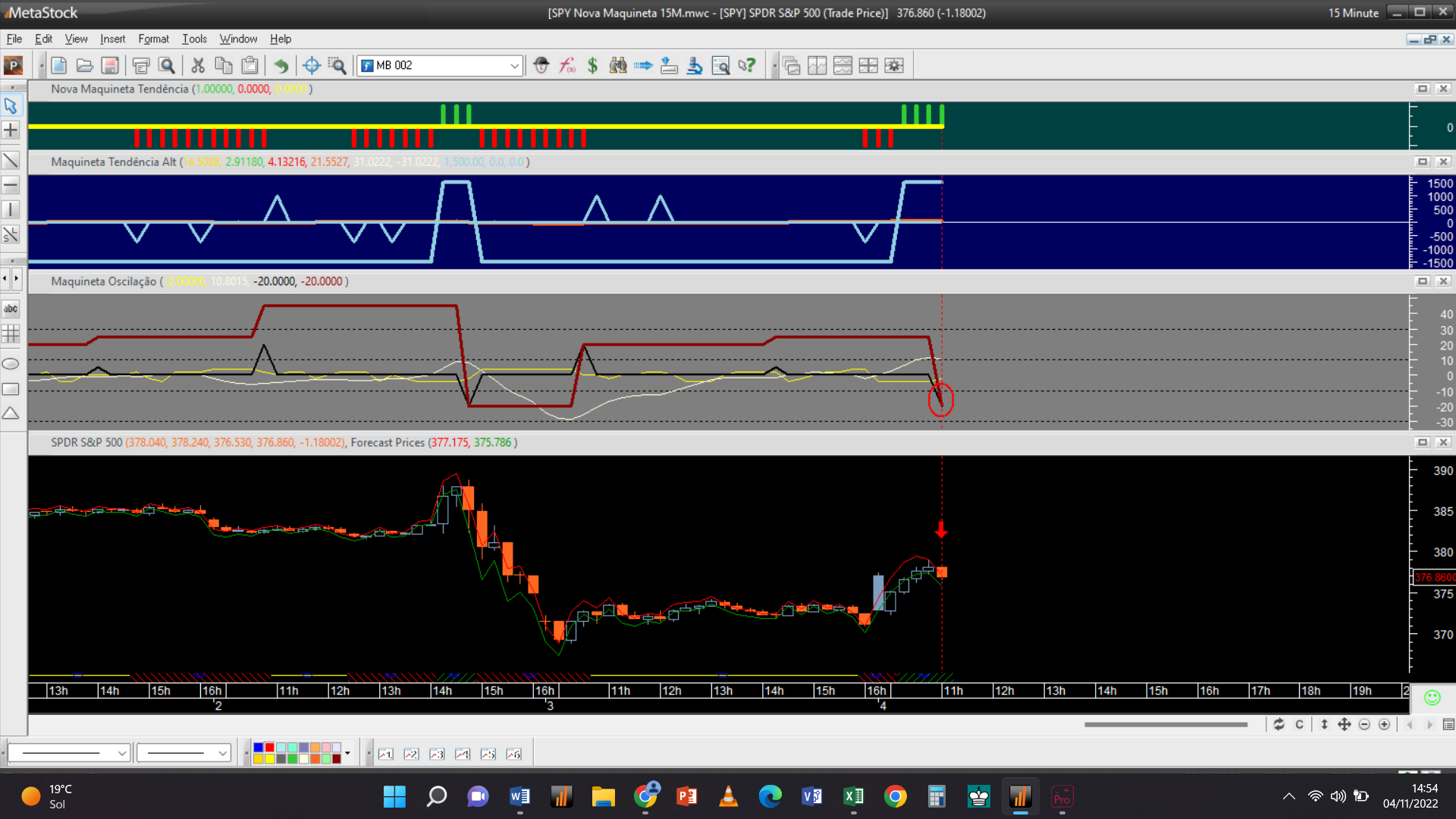
Task: Click the 15 Minute periodicity label
Action: [x=1353, y=13]
